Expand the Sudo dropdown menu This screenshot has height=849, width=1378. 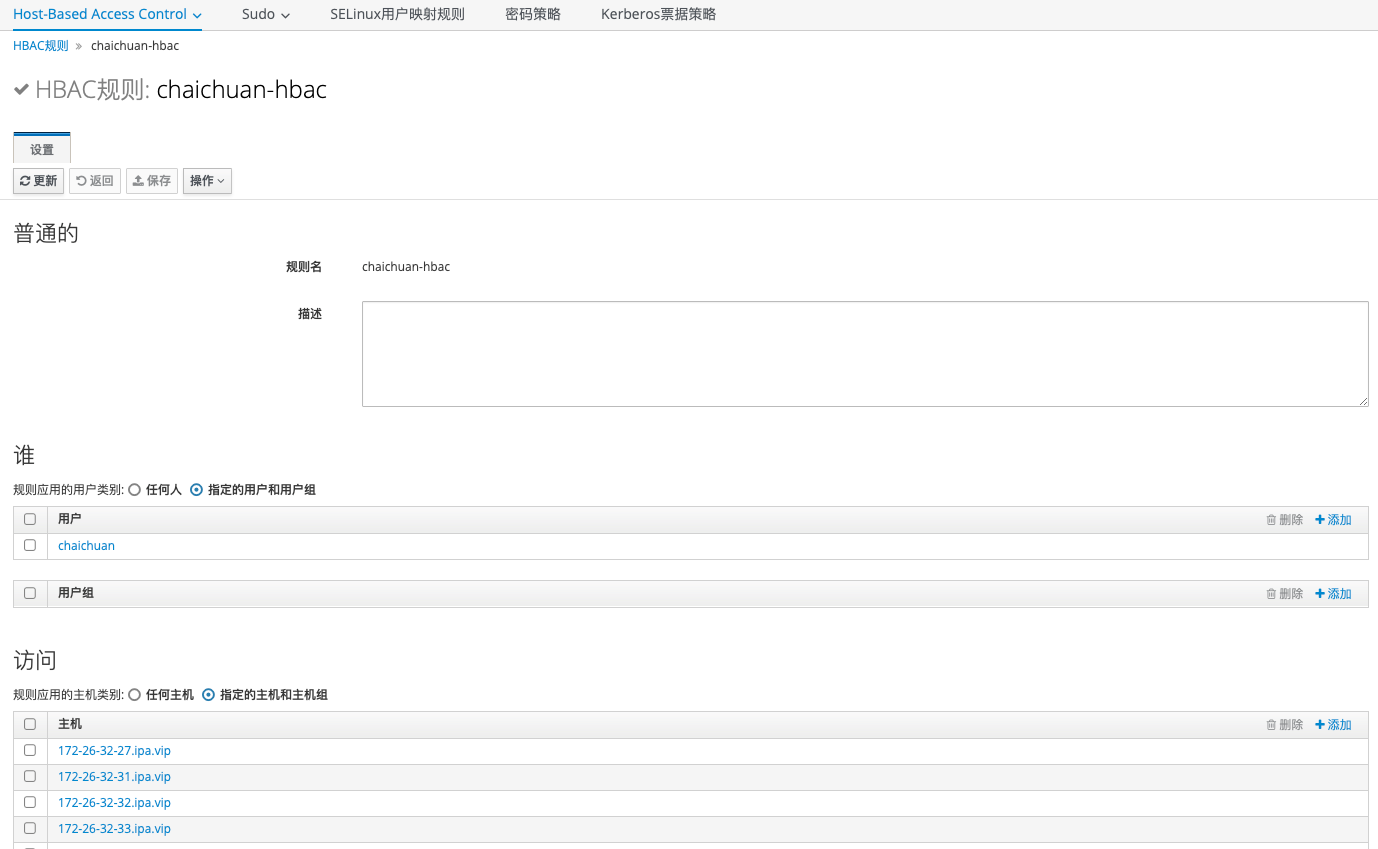(266, 15)
